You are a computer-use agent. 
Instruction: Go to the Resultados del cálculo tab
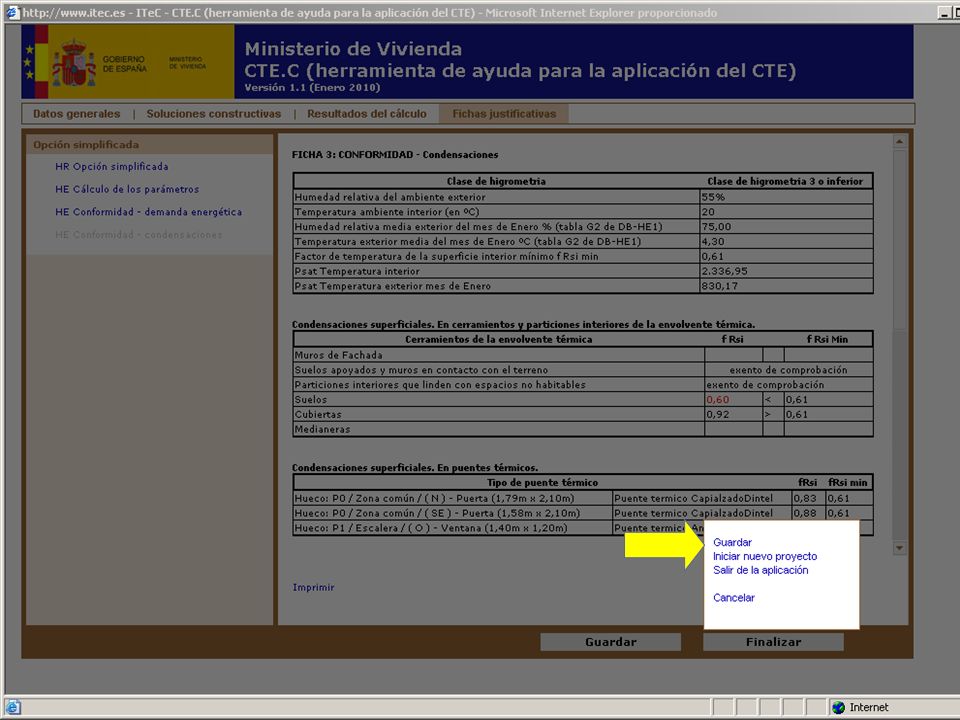click(367, 114)
